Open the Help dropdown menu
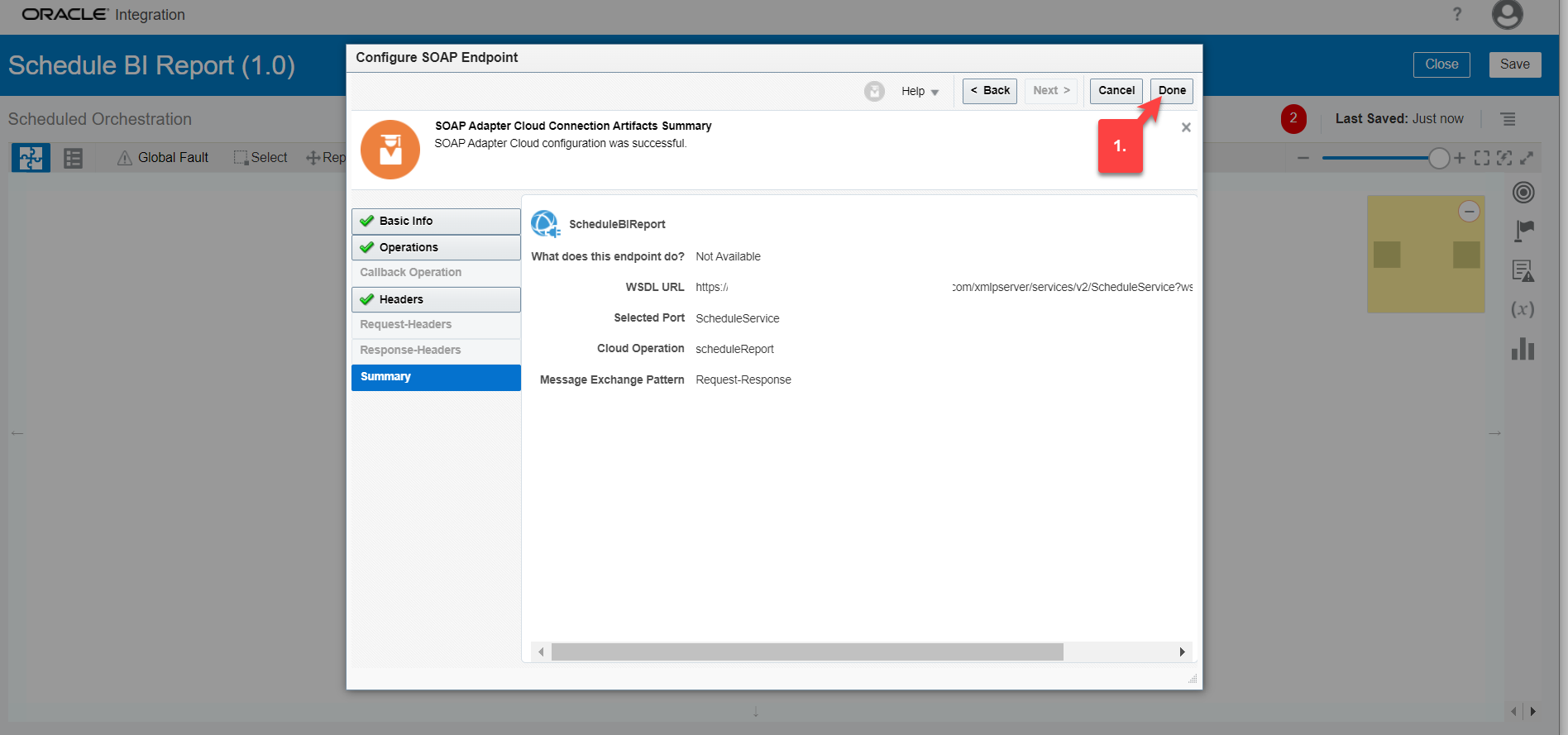The height and width of the screenshot is (735, 1568). coord(920,92)
